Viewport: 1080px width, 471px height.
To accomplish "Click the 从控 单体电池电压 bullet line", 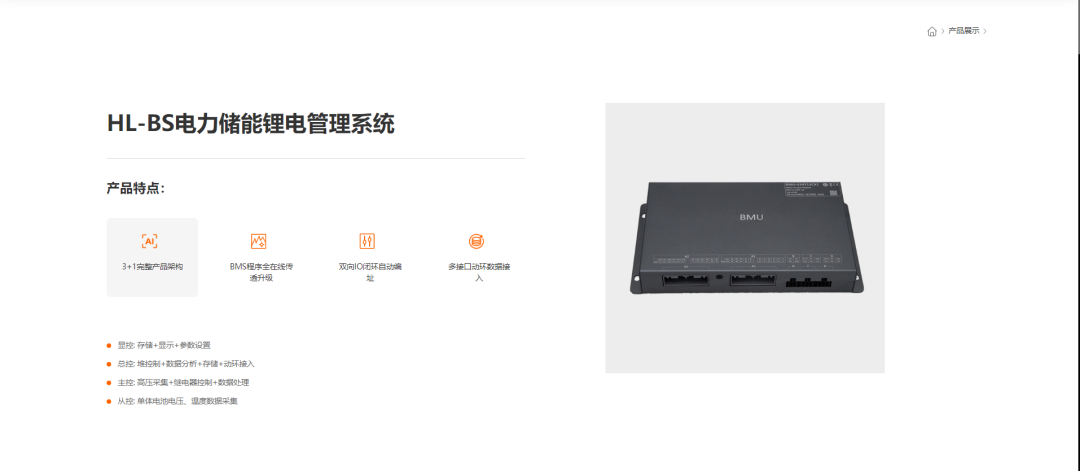I will (172, 401).
